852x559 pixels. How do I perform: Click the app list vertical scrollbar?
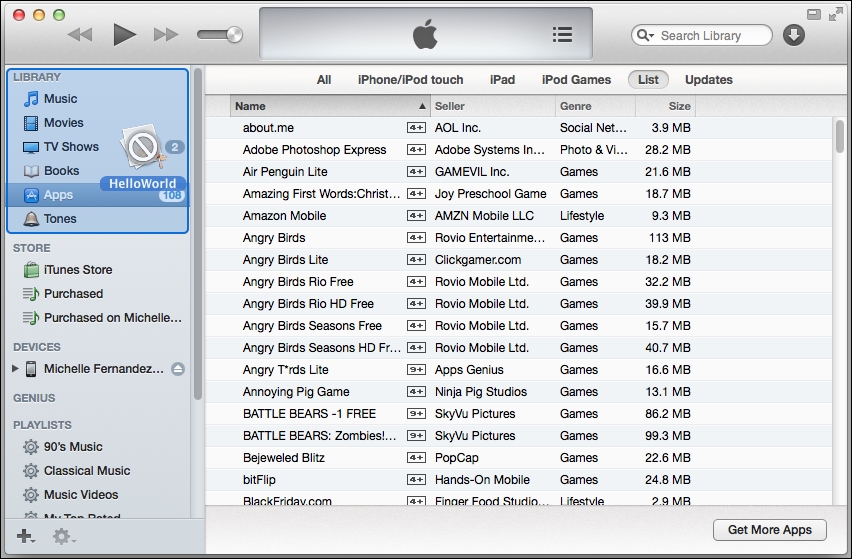tap(840, 137)
